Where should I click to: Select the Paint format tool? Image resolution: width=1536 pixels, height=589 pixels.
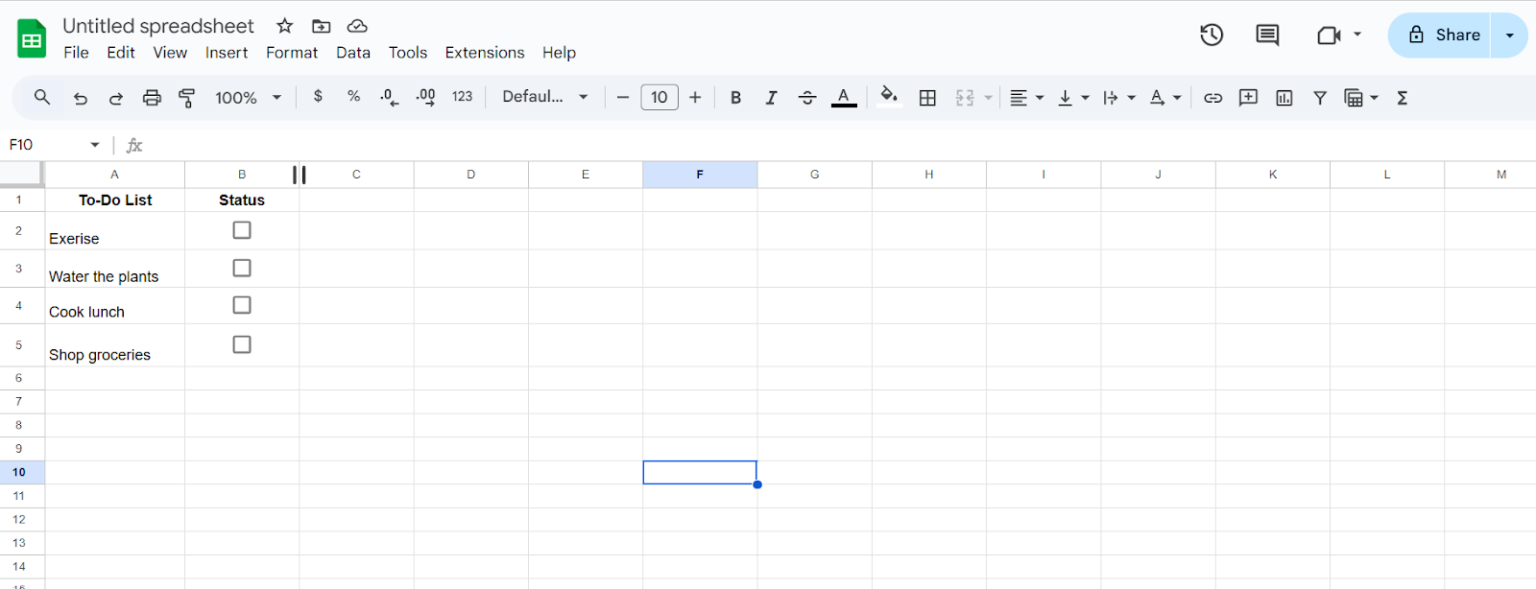[186, 97]
